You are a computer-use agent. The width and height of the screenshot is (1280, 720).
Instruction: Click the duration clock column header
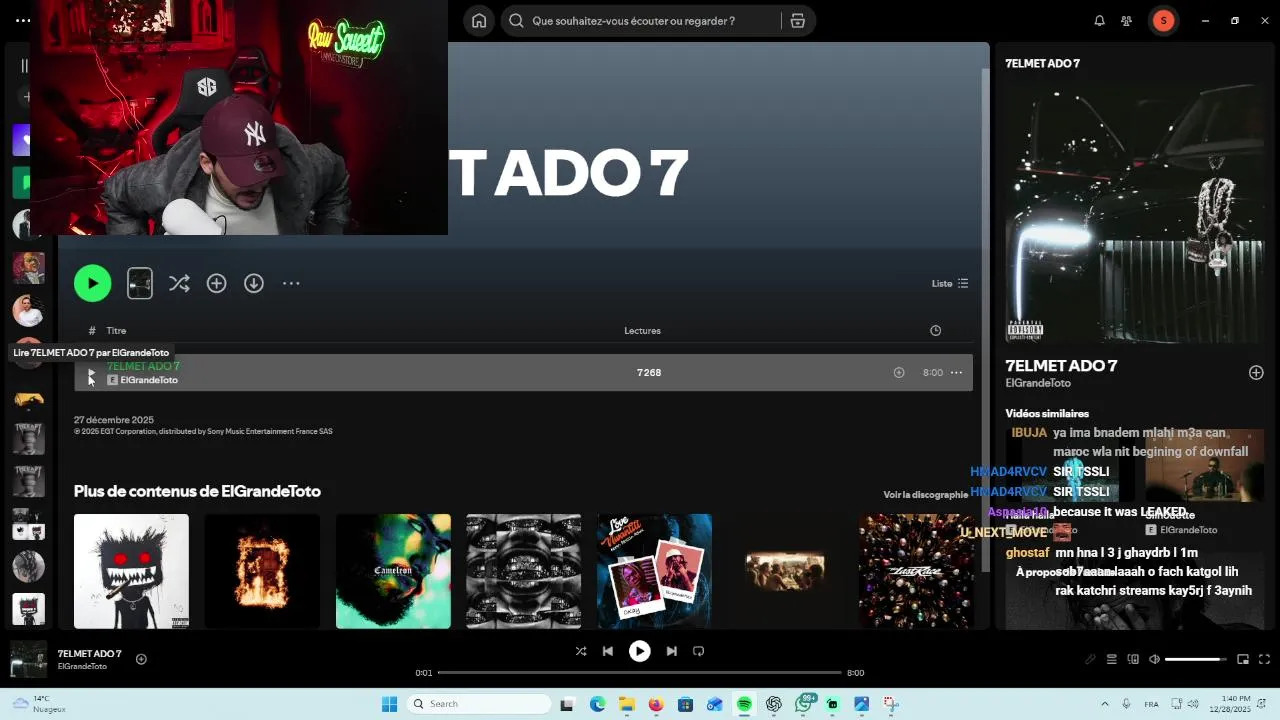pyautogui.click(x=935, y=331)
